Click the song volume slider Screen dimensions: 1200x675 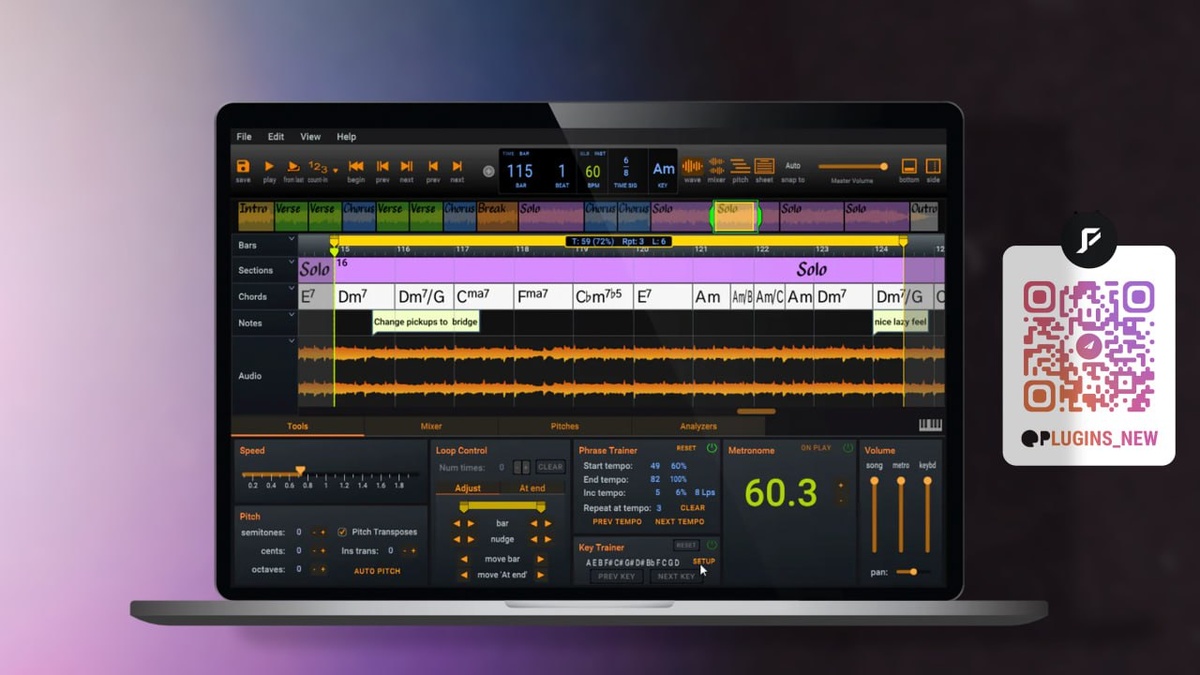(874, 515)
